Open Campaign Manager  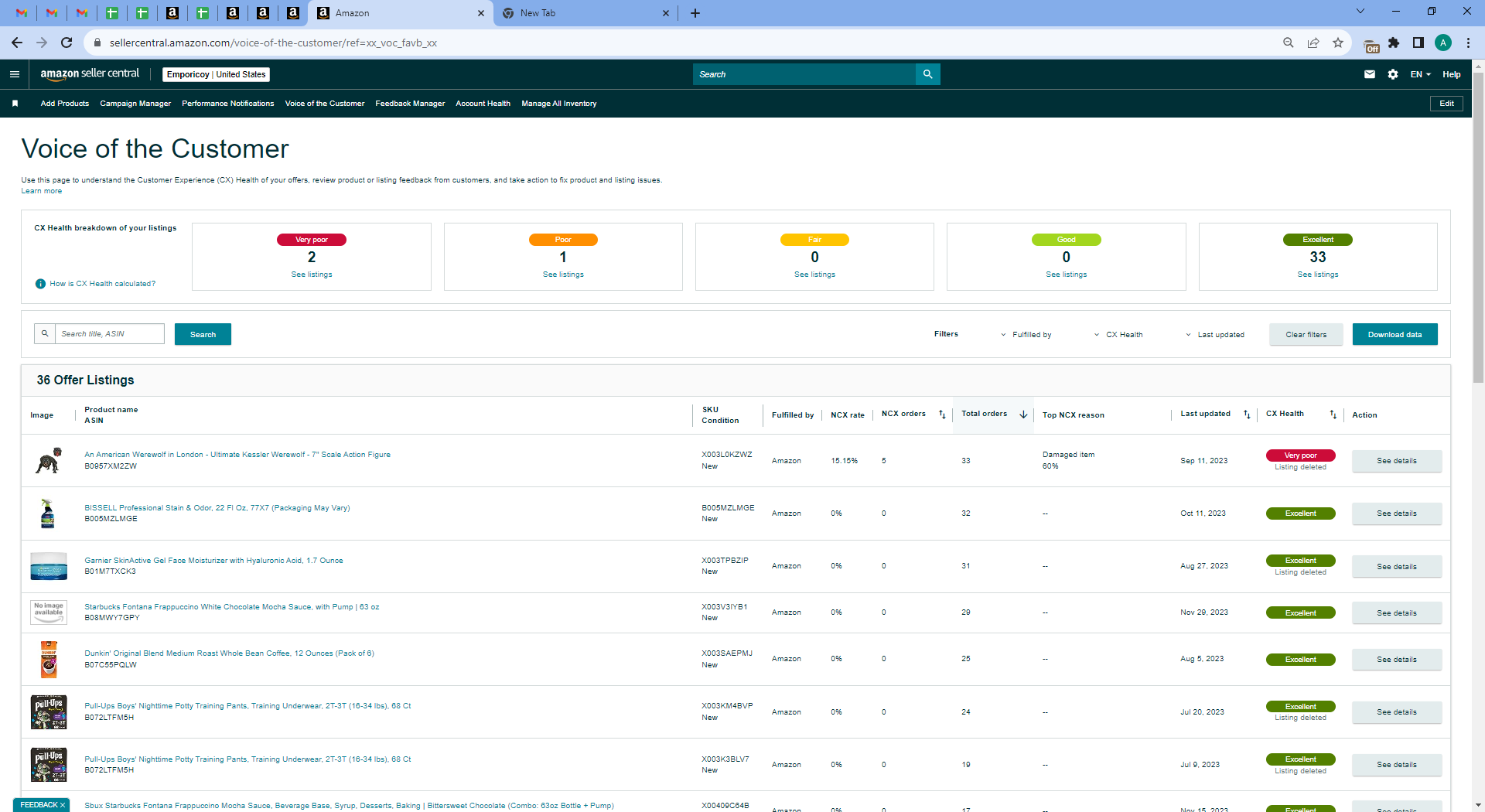coord(135,104)
